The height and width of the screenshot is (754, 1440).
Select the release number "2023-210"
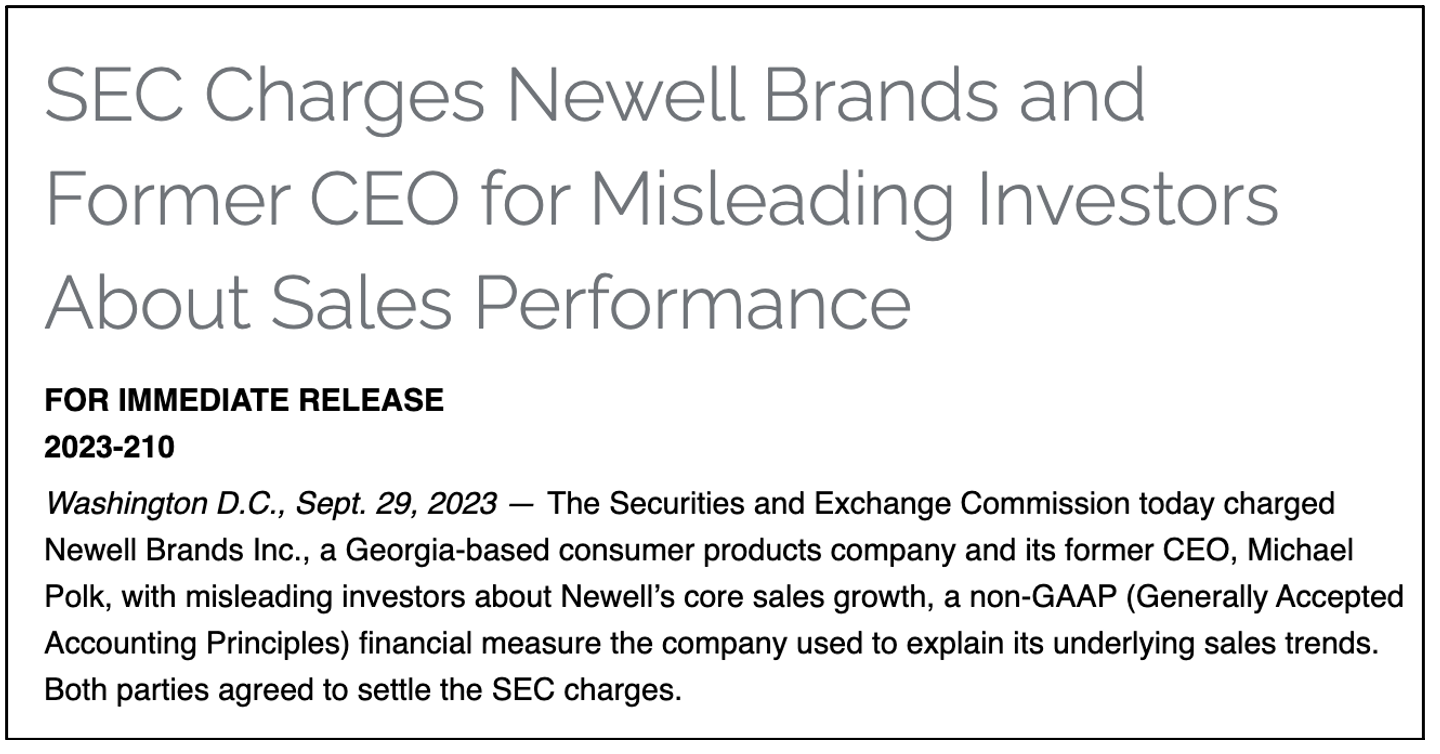[x=109, y=448]
